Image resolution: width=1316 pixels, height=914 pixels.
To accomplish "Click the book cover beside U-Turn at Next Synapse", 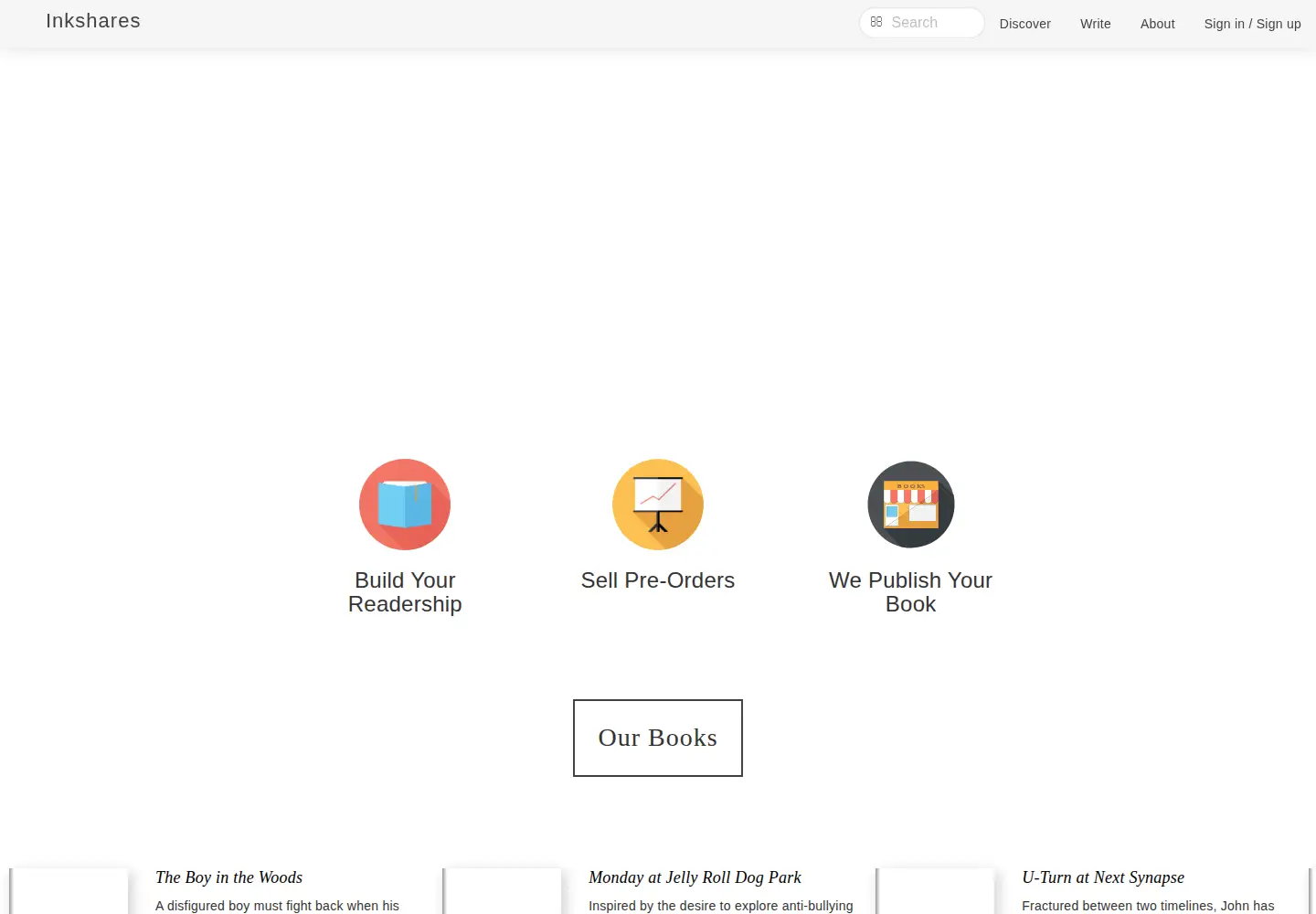I will tap(935, 891).
